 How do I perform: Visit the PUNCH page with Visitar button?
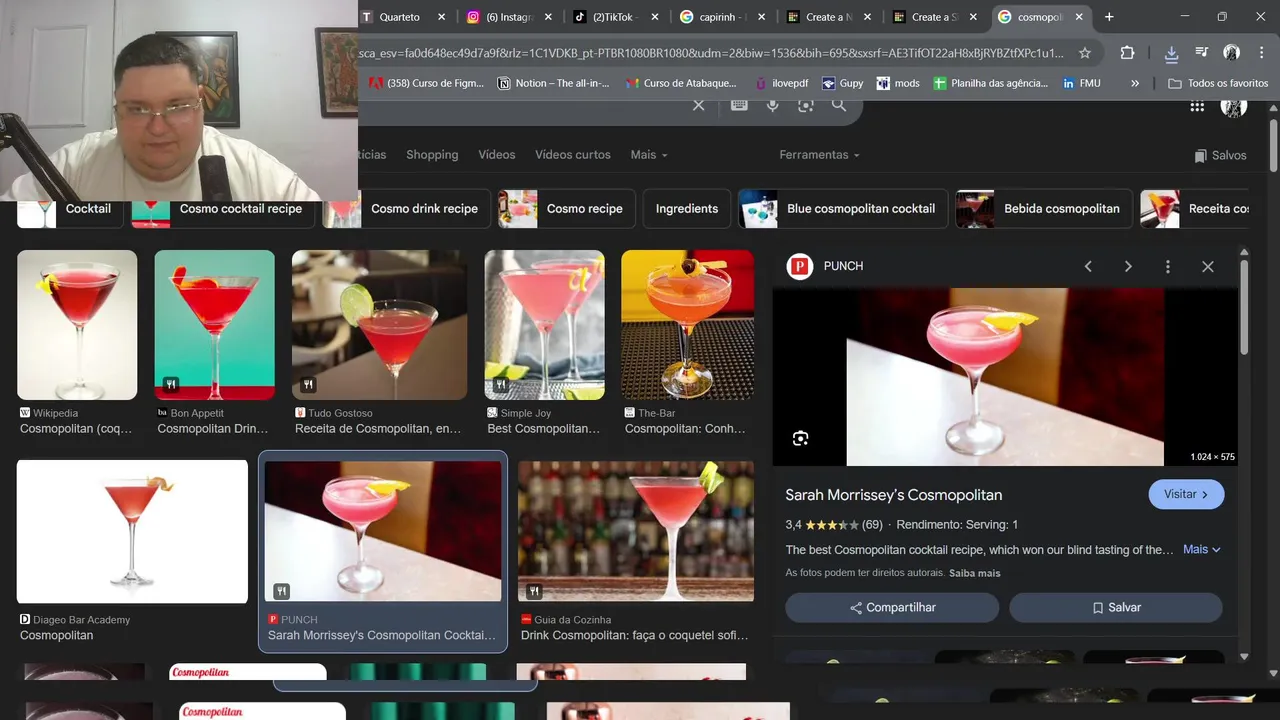(x=1186, y=494)
